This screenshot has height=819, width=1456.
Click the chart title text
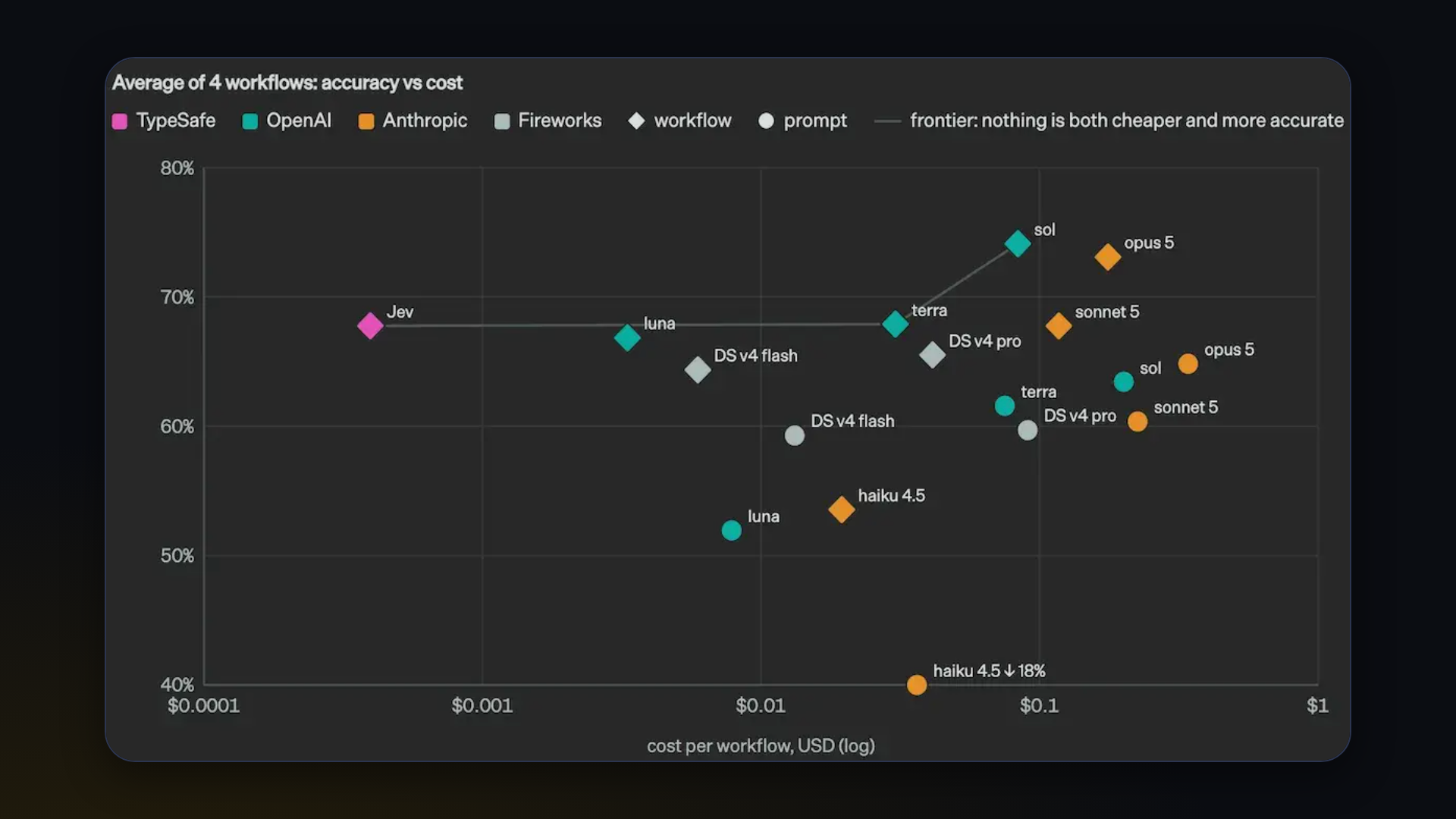[287, 83]
